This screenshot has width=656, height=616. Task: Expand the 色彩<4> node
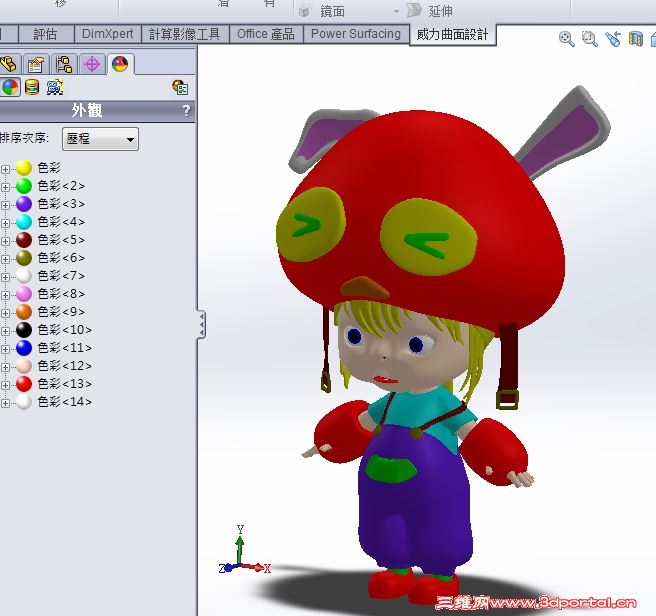click(5, 223)
